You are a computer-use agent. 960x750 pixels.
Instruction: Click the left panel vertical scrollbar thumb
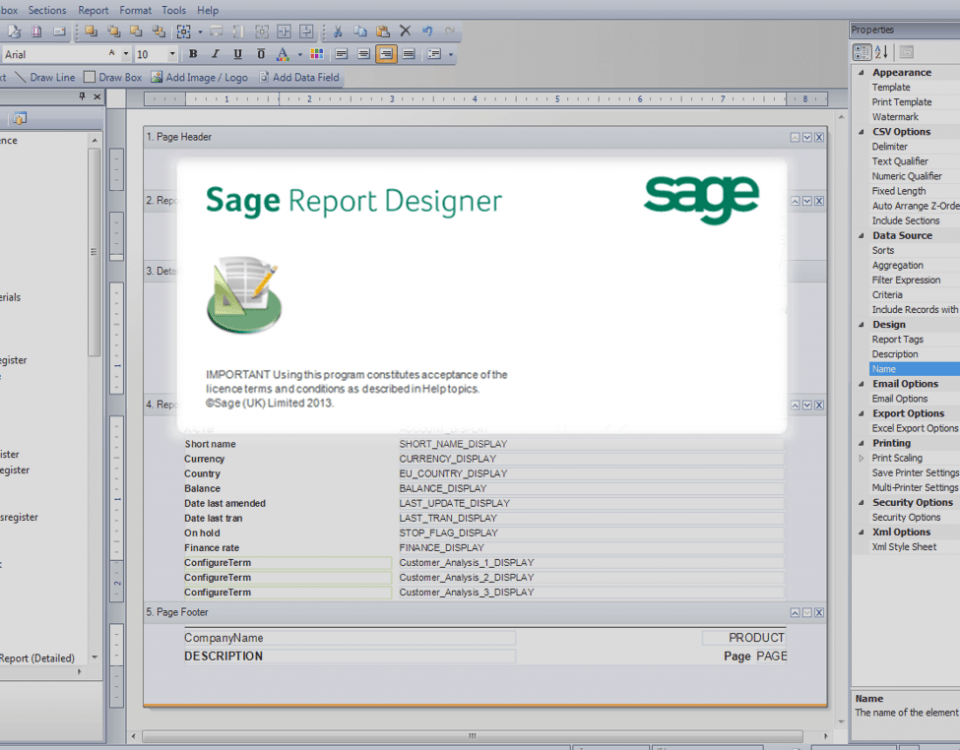[94, 251]
